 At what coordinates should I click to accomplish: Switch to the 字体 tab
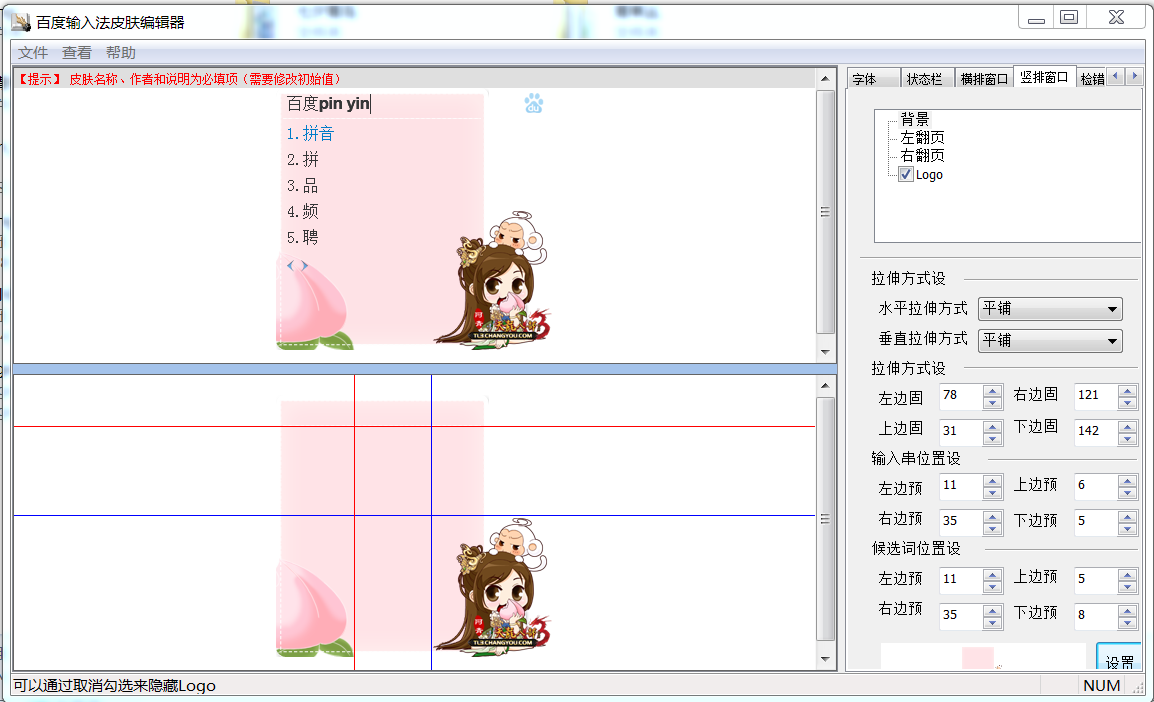click(x=873, y=79)
